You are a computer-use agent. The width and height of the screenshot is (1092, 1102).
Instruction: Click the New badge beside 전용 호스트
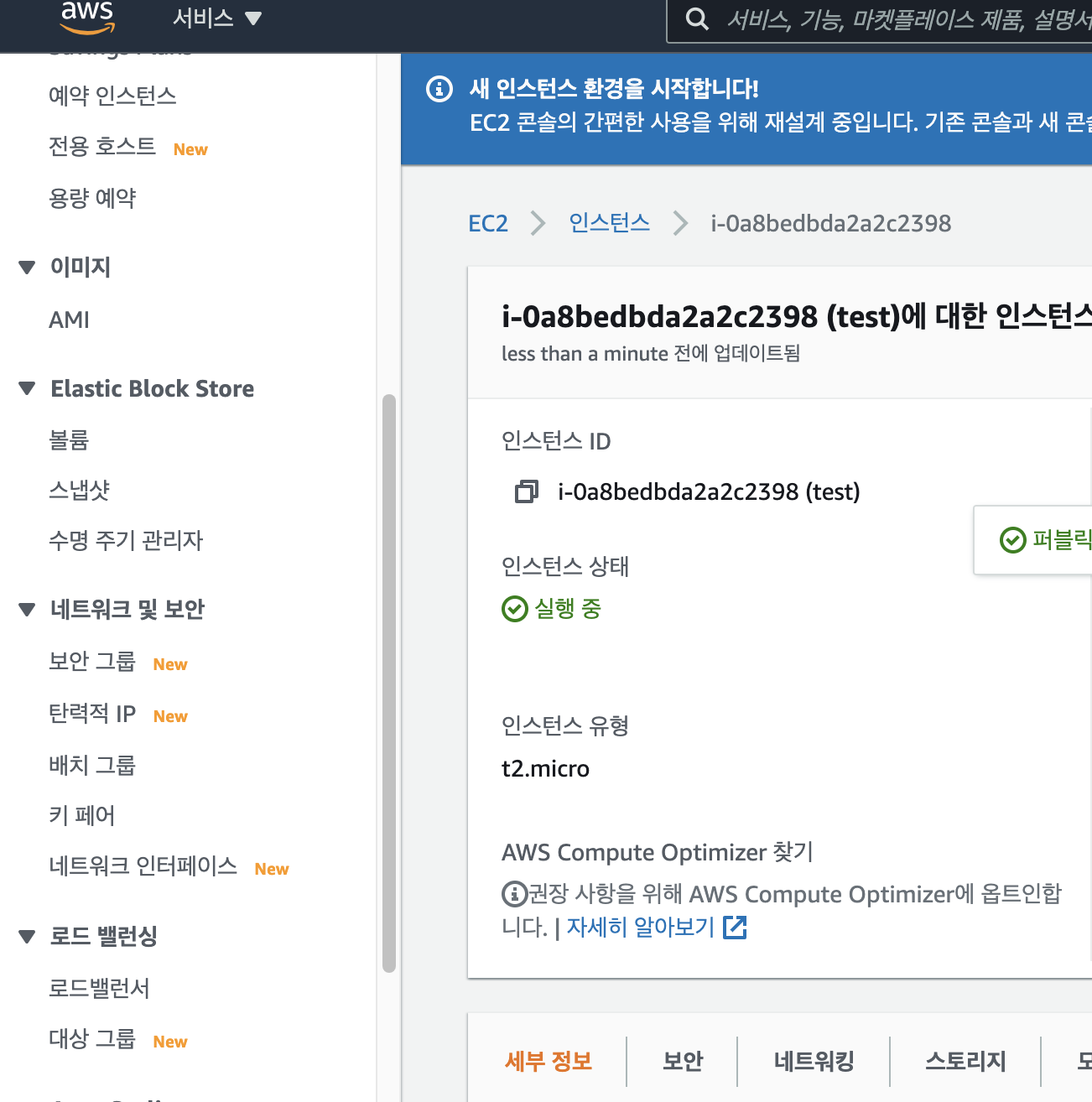(x=190, y=150)
